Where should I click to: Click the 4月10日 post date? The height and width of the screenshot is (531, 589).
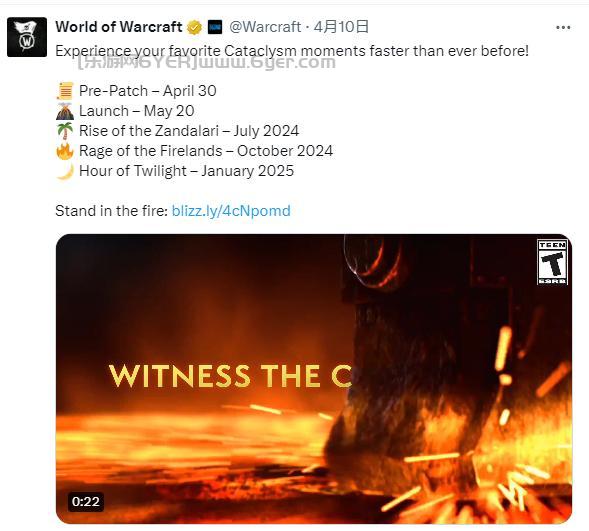(x=341, y=27)
